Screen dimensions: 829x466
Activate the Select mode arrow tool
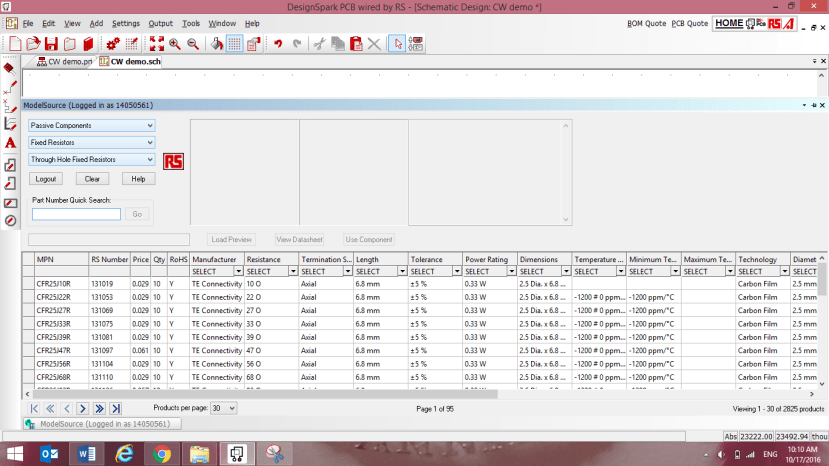coord(397,44)
